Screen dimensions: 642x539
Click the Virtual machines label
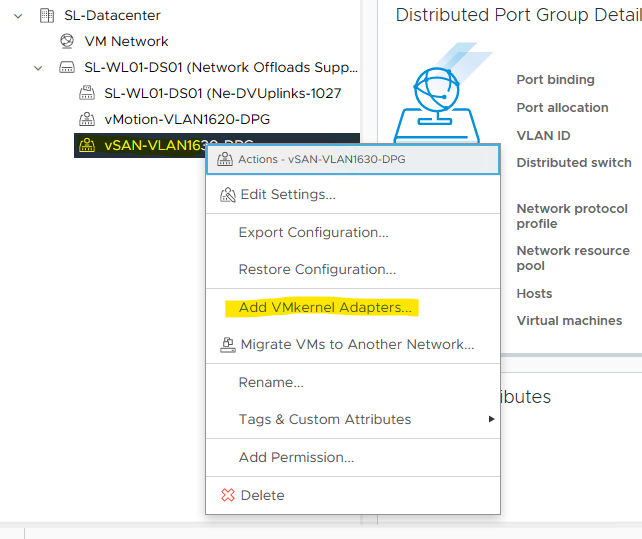[x=569, y=321]
